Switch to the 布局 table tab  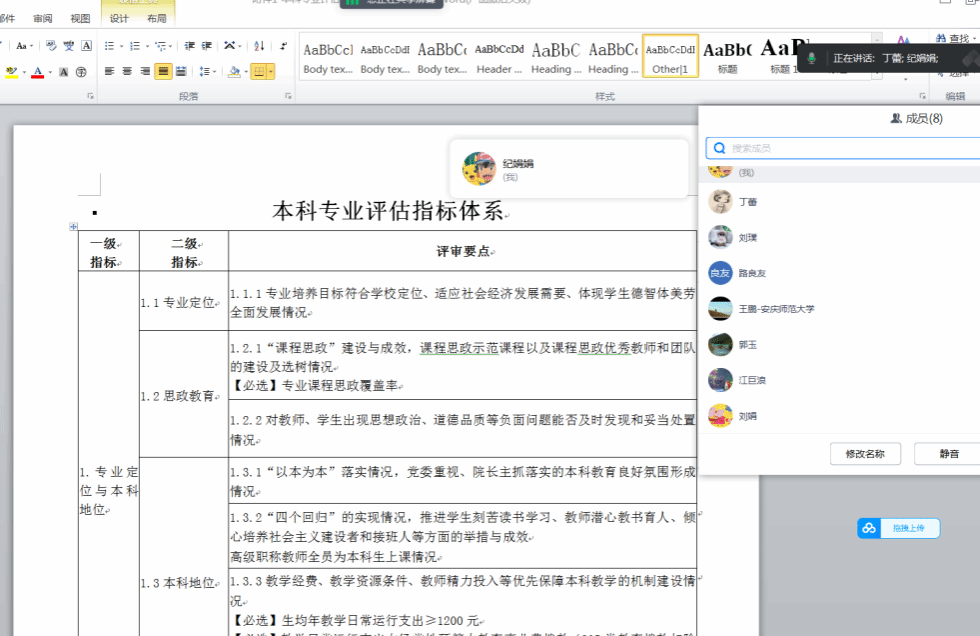[157, 18]
